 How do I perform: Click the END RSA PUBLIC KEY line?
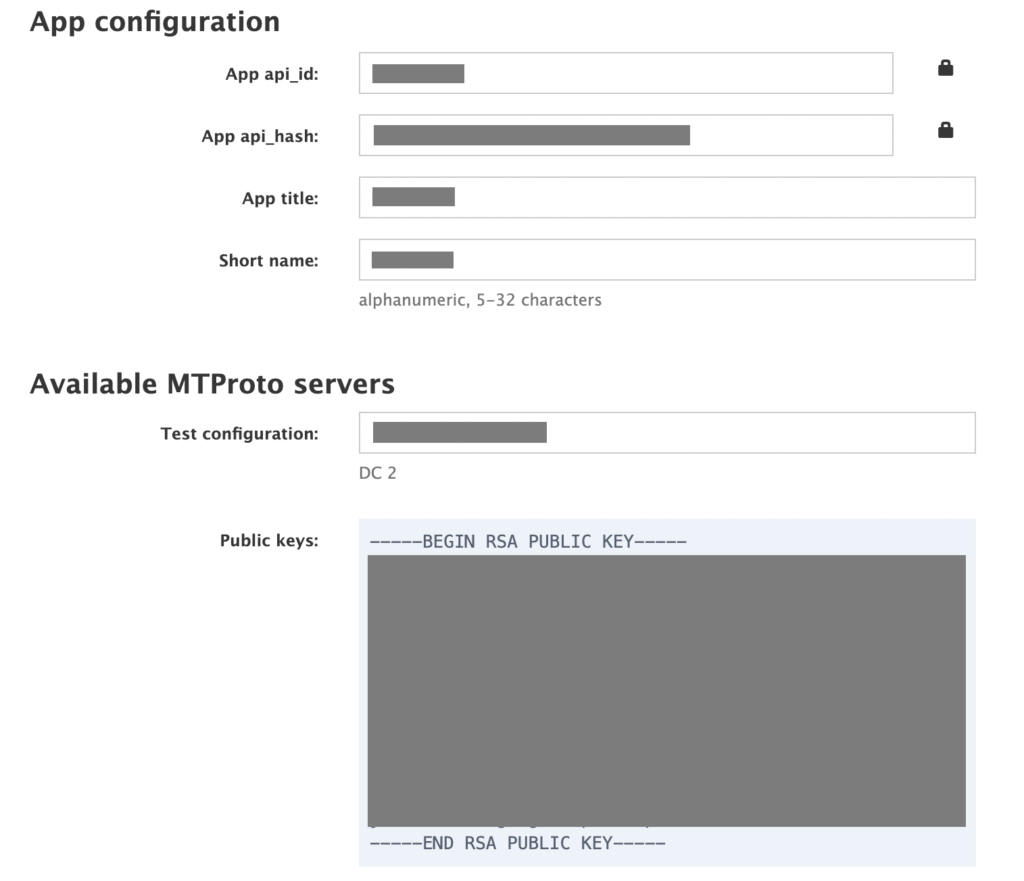click(517, 843)
